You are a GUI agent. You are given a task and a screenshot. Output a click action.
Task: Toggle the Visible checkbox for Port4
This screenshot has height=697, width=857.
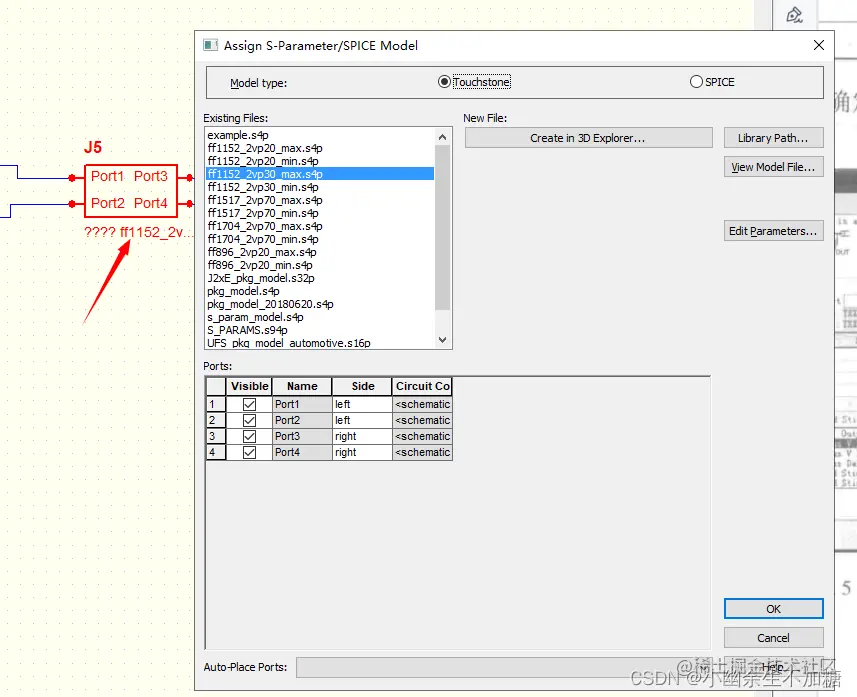[x=249, y=453]
